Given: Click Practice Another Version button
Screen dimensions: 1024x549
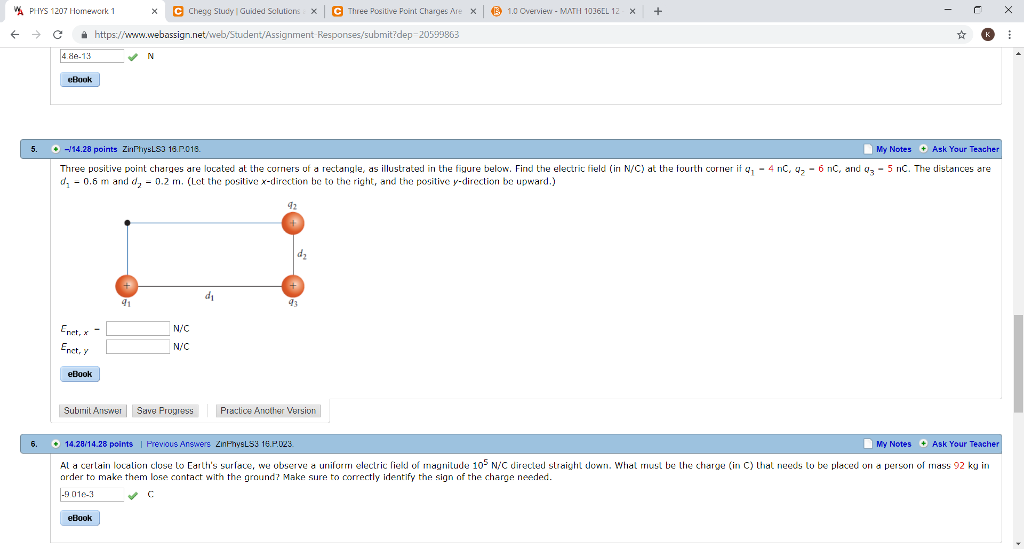Looking at the screenshot, I should click(x=268, y=411).
